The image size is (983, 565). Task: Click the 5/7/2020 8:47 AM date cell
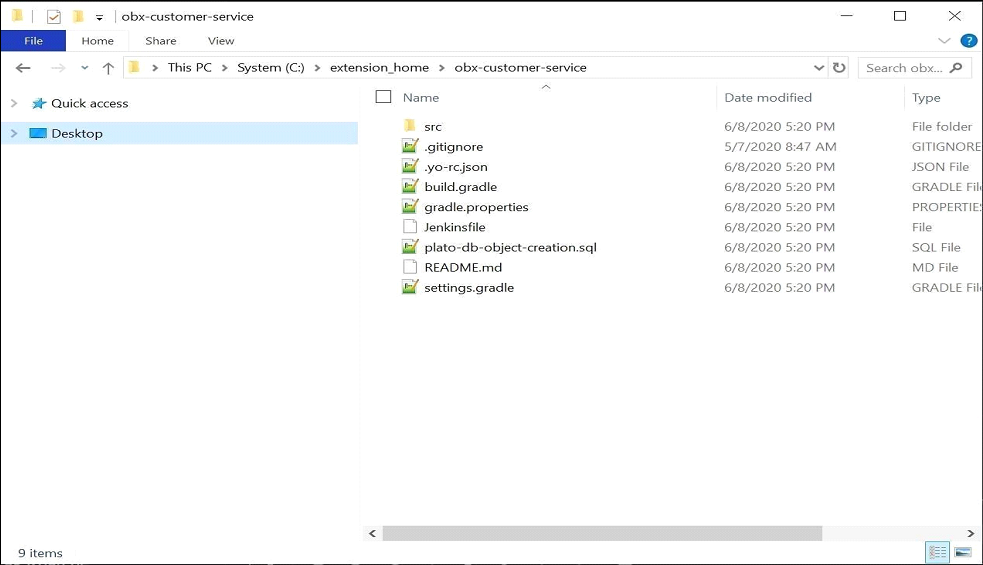pos(781,146)
